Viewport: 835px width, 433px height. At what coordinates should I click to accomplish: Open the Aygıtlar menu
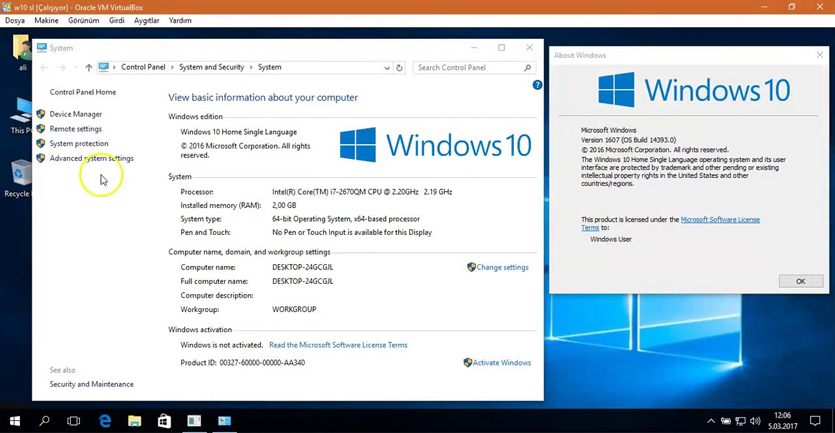pos(146,20)
